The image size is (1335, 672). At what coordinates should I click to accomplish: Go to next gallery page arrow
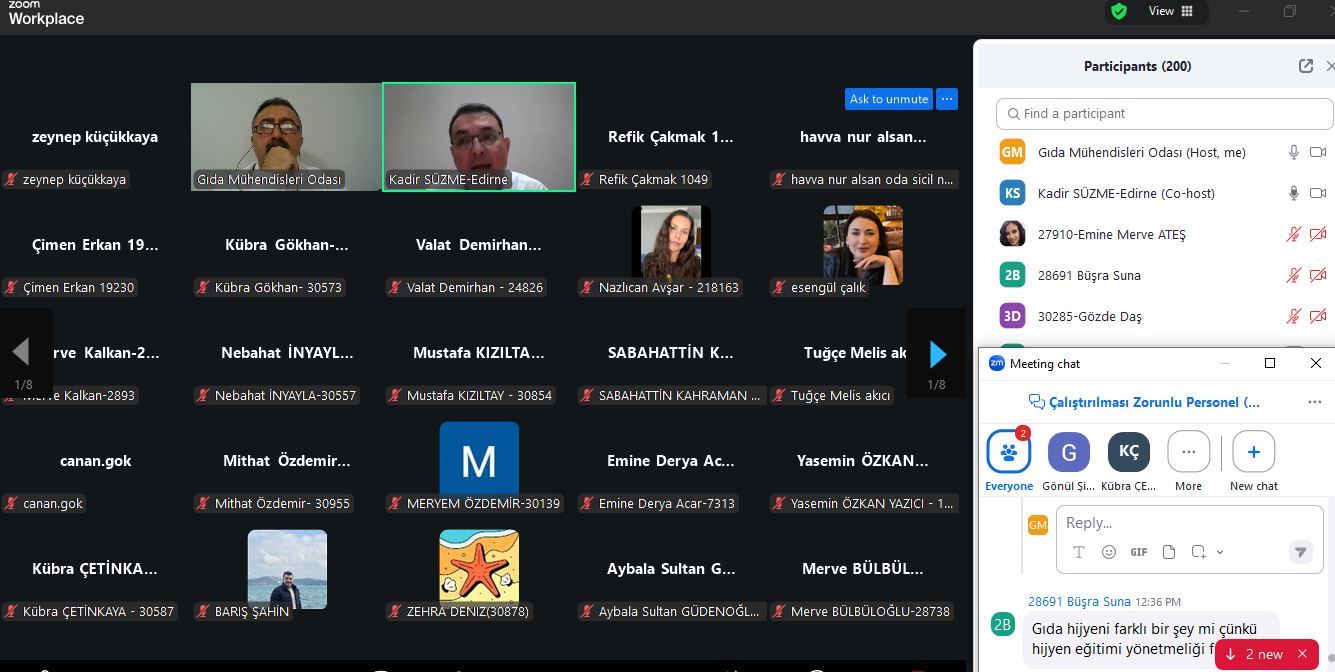pos(937,353)
